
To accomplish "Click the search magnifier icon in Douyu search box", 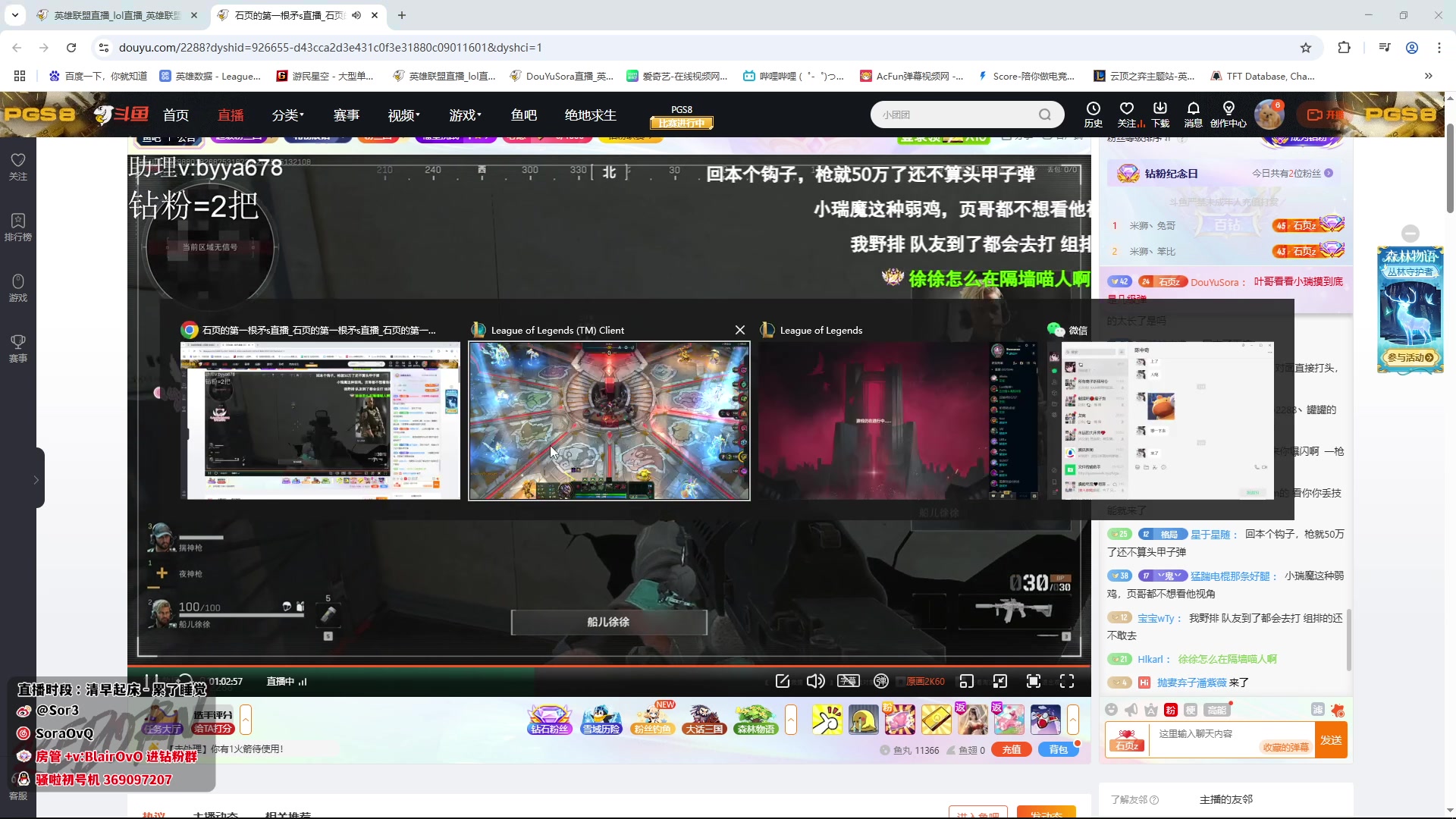I will [x=1045, y=115].
